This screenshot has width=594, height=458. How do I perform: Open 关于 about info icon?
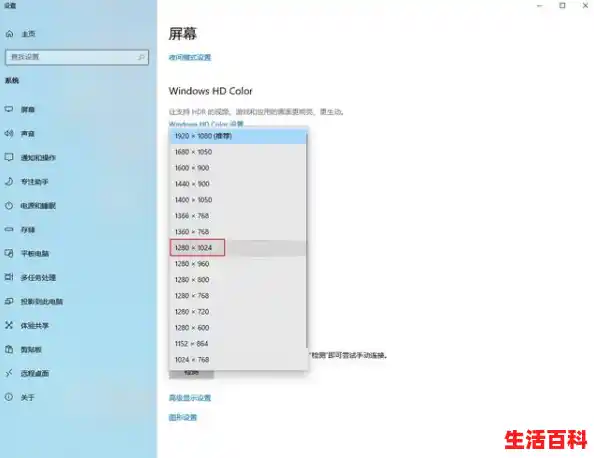(x=9, y=397)
